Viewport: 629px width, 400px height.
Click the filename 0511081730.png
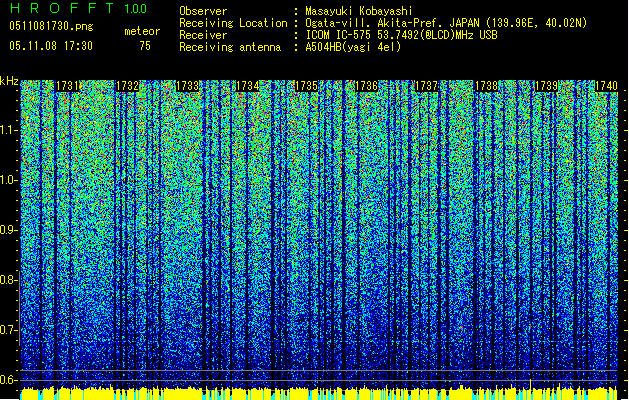click(x=51, y=27)
